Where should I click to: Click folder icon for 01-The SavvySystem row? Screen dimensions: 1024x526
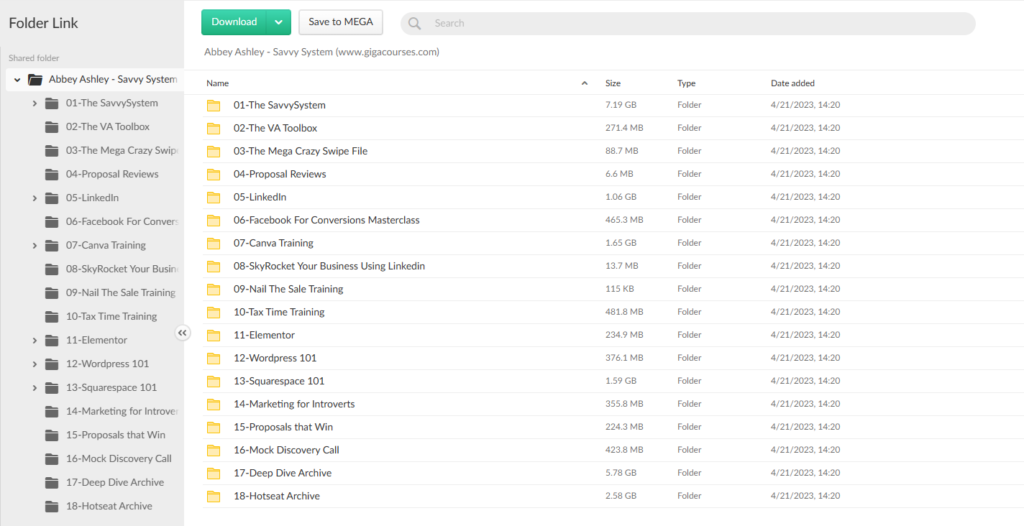click(213, 105)
